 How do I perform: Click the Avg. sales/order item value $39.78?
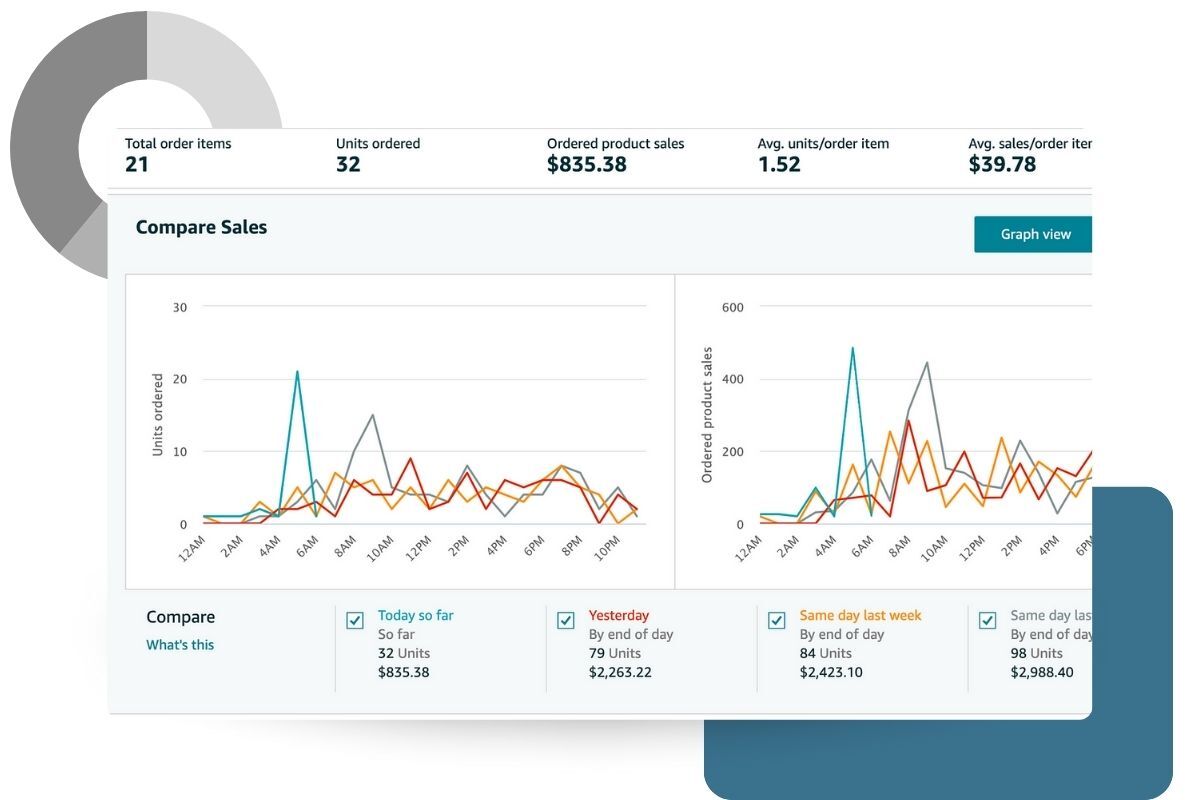point(1002,165)
